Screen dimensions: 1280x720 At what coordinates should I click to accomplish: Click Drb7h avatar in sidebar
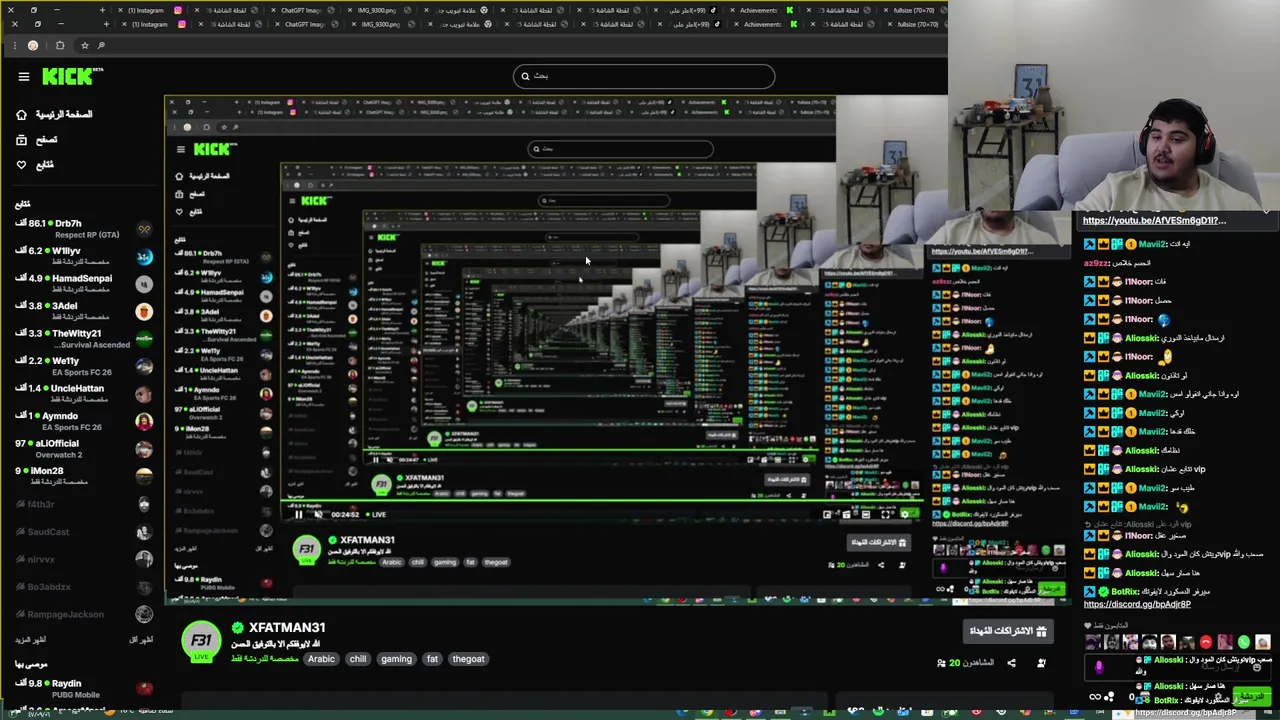pyautogui.click(x=144, y=230)
